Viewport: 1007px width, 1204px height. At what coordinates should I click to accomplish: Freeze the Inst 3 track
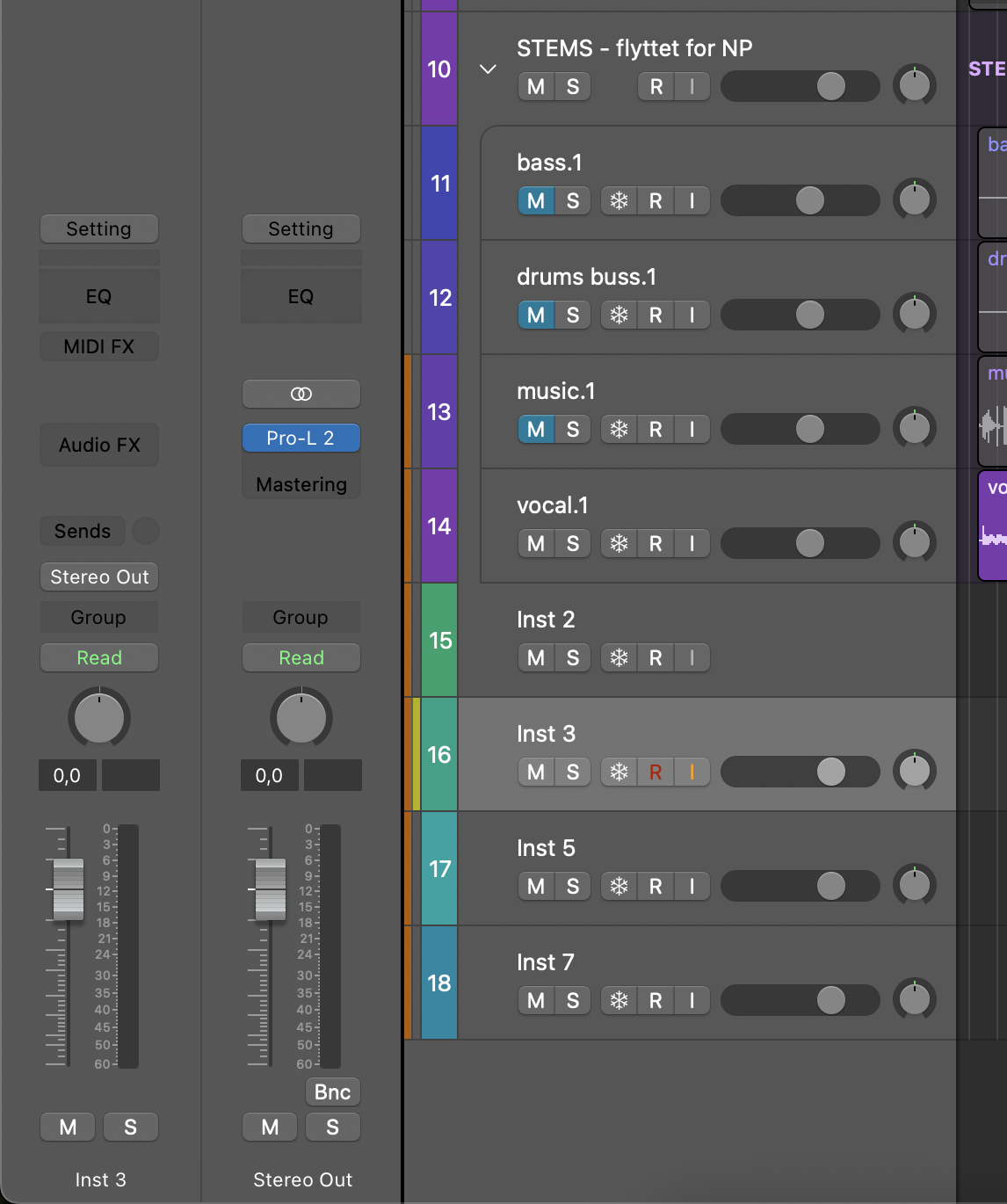[x=619, y=772]
